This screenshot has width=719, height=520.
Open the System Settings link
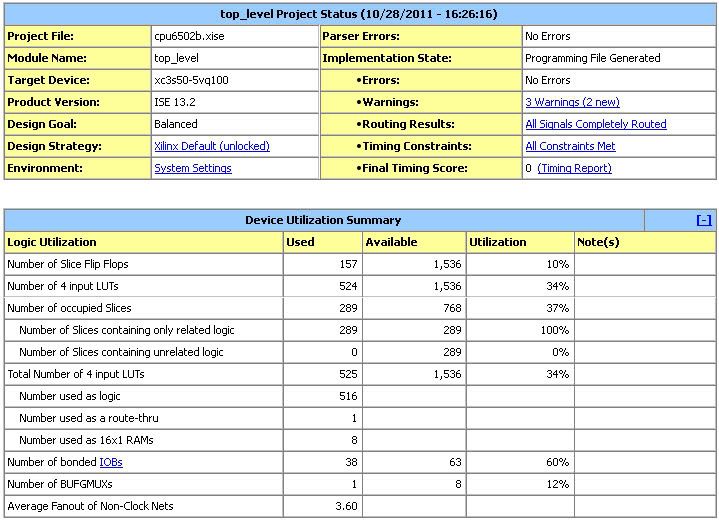point(192,168)
